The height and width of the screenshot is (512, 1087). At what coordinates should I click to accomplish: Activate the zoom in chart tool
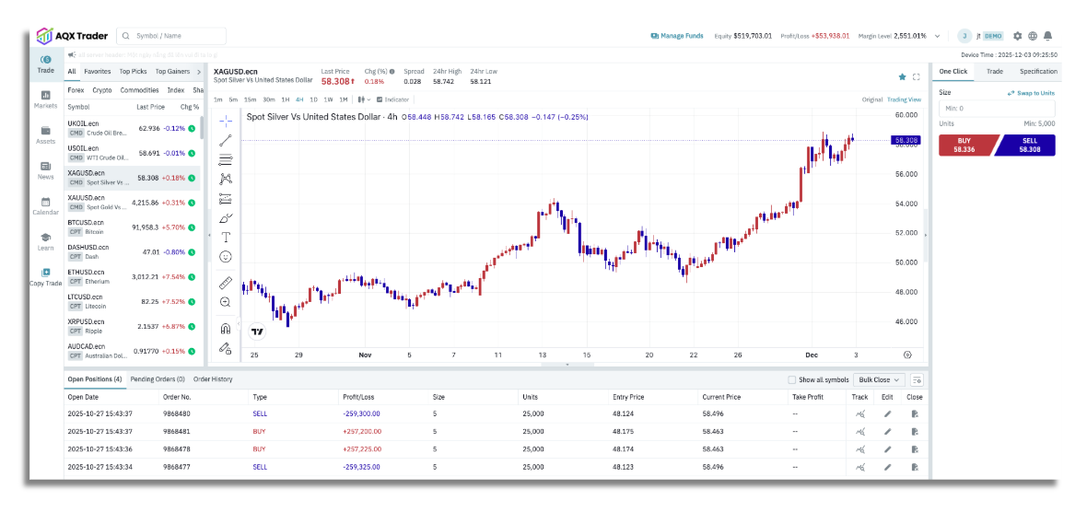click(225, 302)
